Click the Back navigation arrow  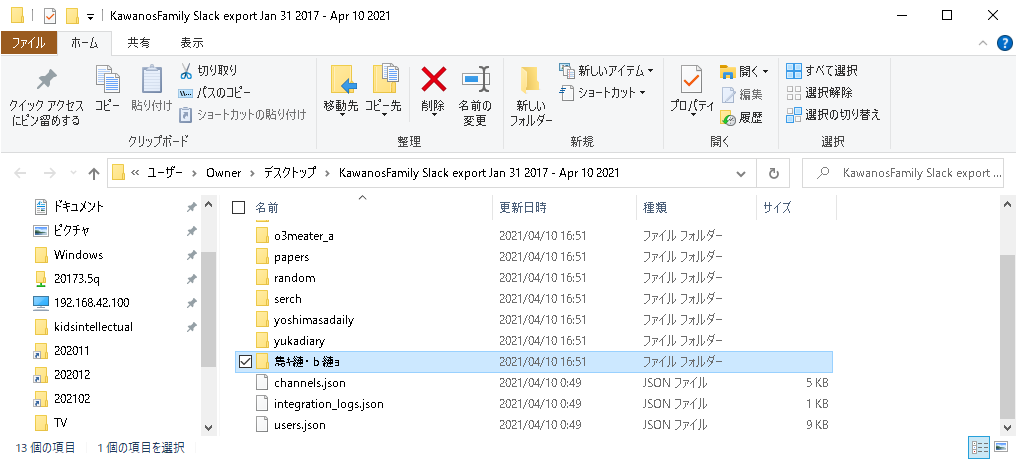coord(20,173)
